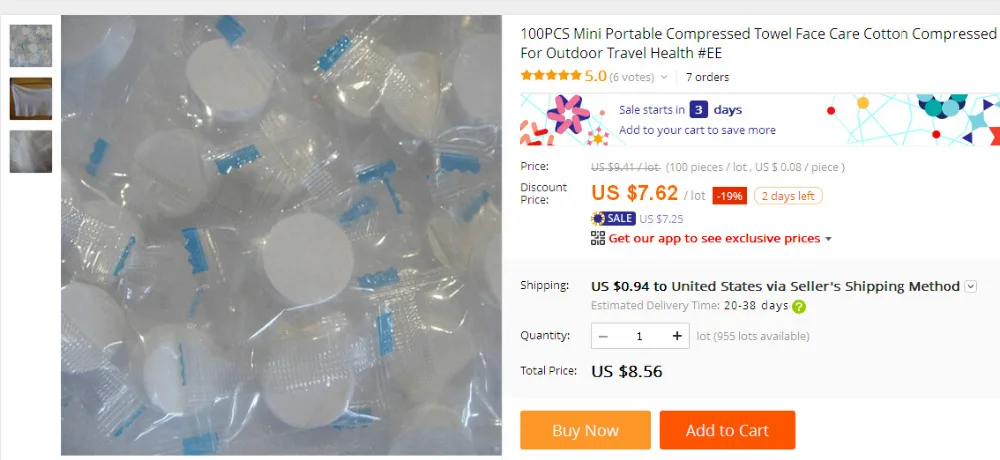Expand the exclusive app prices arrow
This screenshot has height=460, width=1000.
(x=828, y=239)
